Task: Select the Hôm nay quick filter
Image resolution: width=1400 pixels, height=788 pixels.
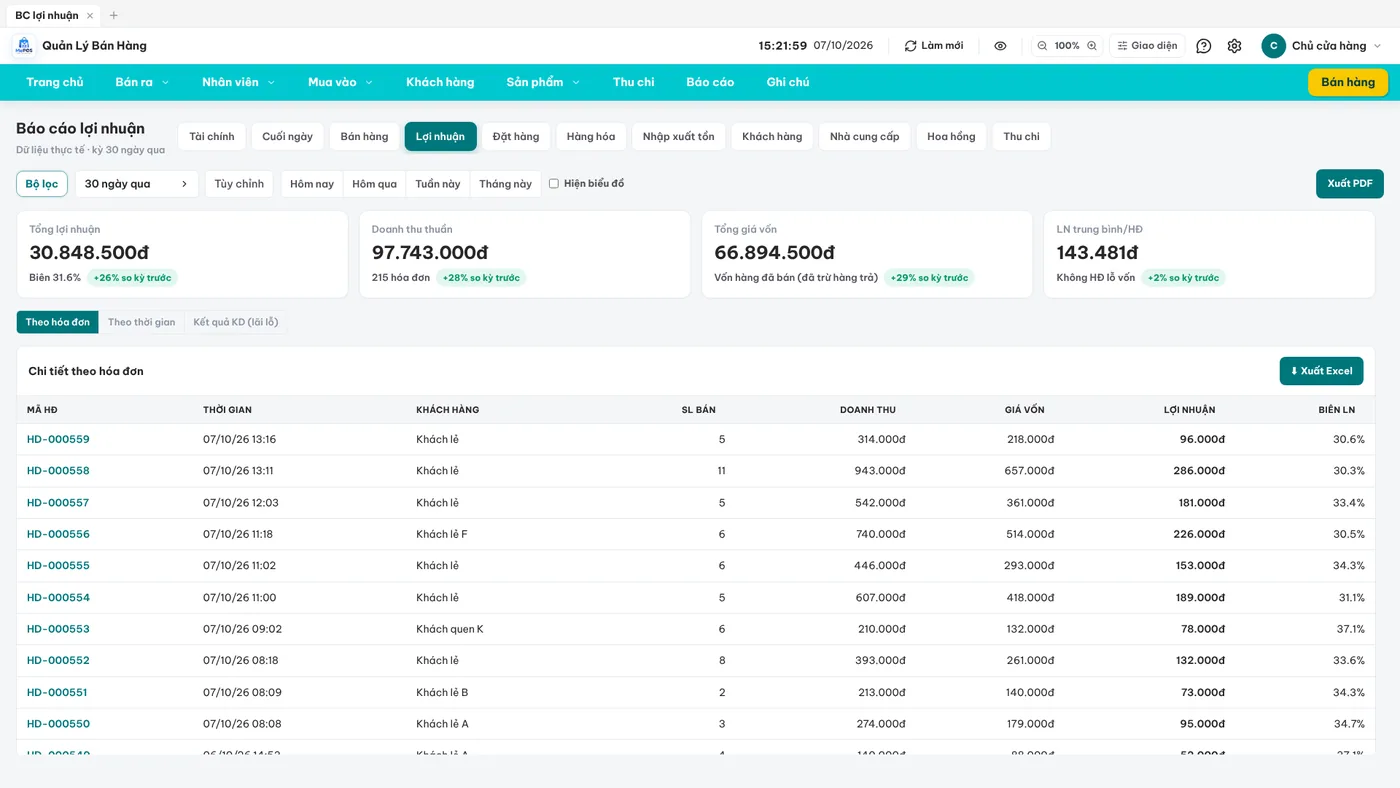Action: 312,184
